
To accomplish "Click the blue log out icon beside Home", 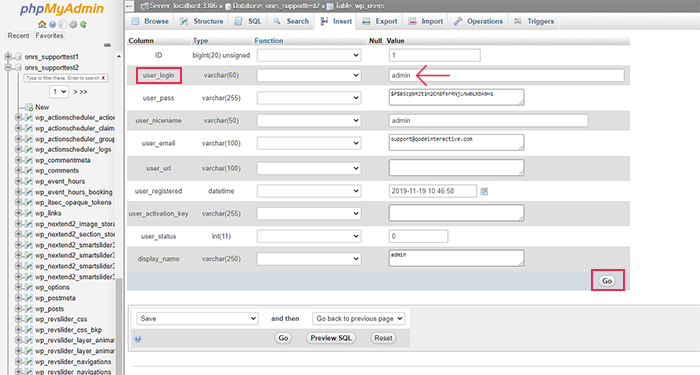I will pos(52,24).
